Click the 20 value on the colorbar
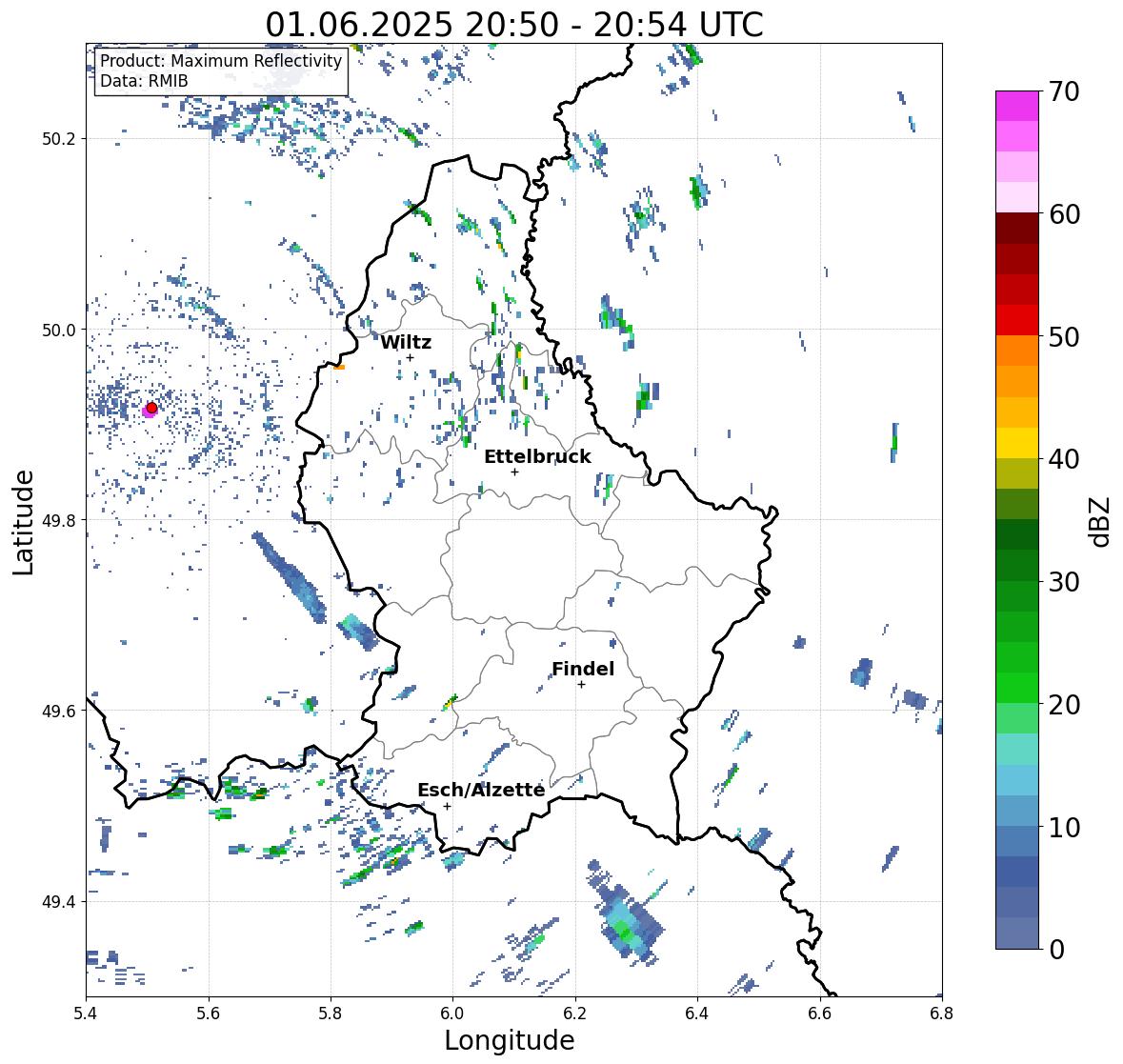 [x=1064, y=705]
